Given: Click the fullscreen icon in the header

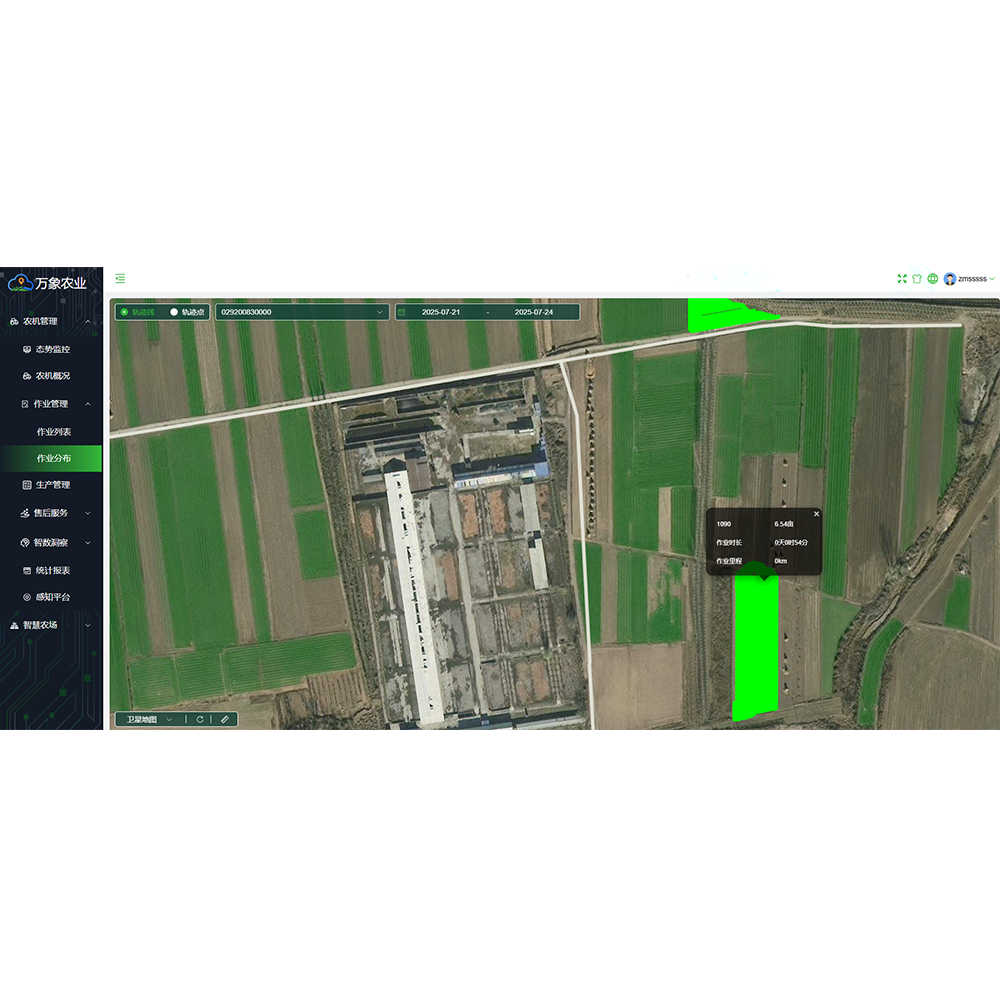Looking at the screenshot, I should pyautogui.click(x=902, y=279).
